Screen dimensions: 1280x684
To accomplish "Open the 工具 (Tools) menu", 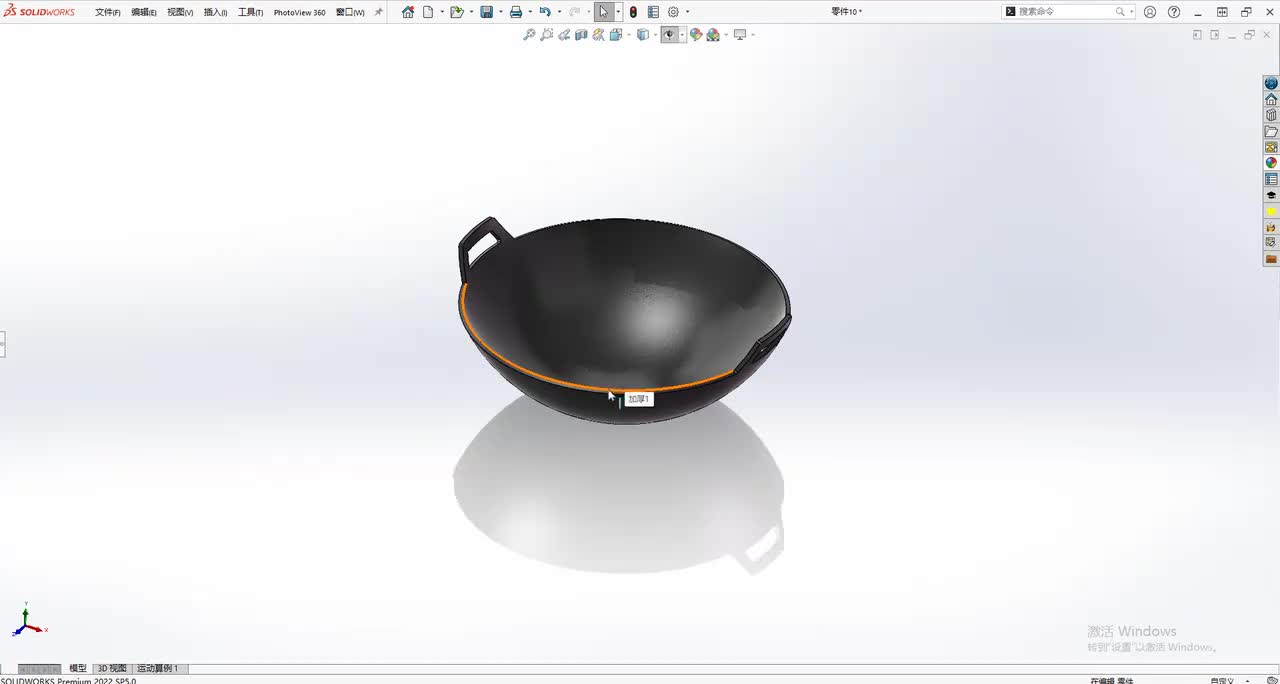I will coord(250,12).
